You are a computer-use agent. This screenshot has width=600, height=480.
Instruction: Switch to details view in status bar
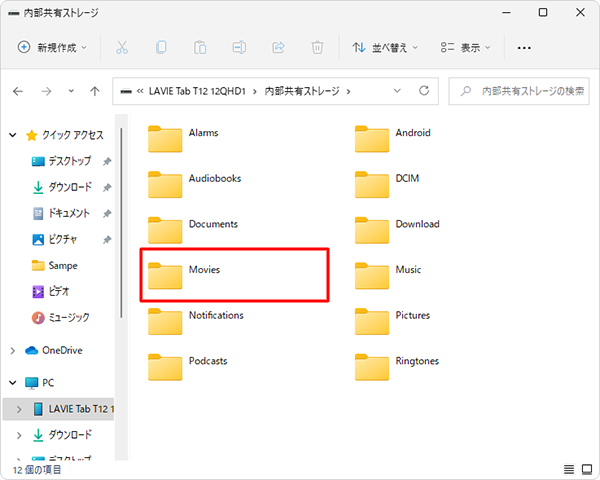[569, 469]
